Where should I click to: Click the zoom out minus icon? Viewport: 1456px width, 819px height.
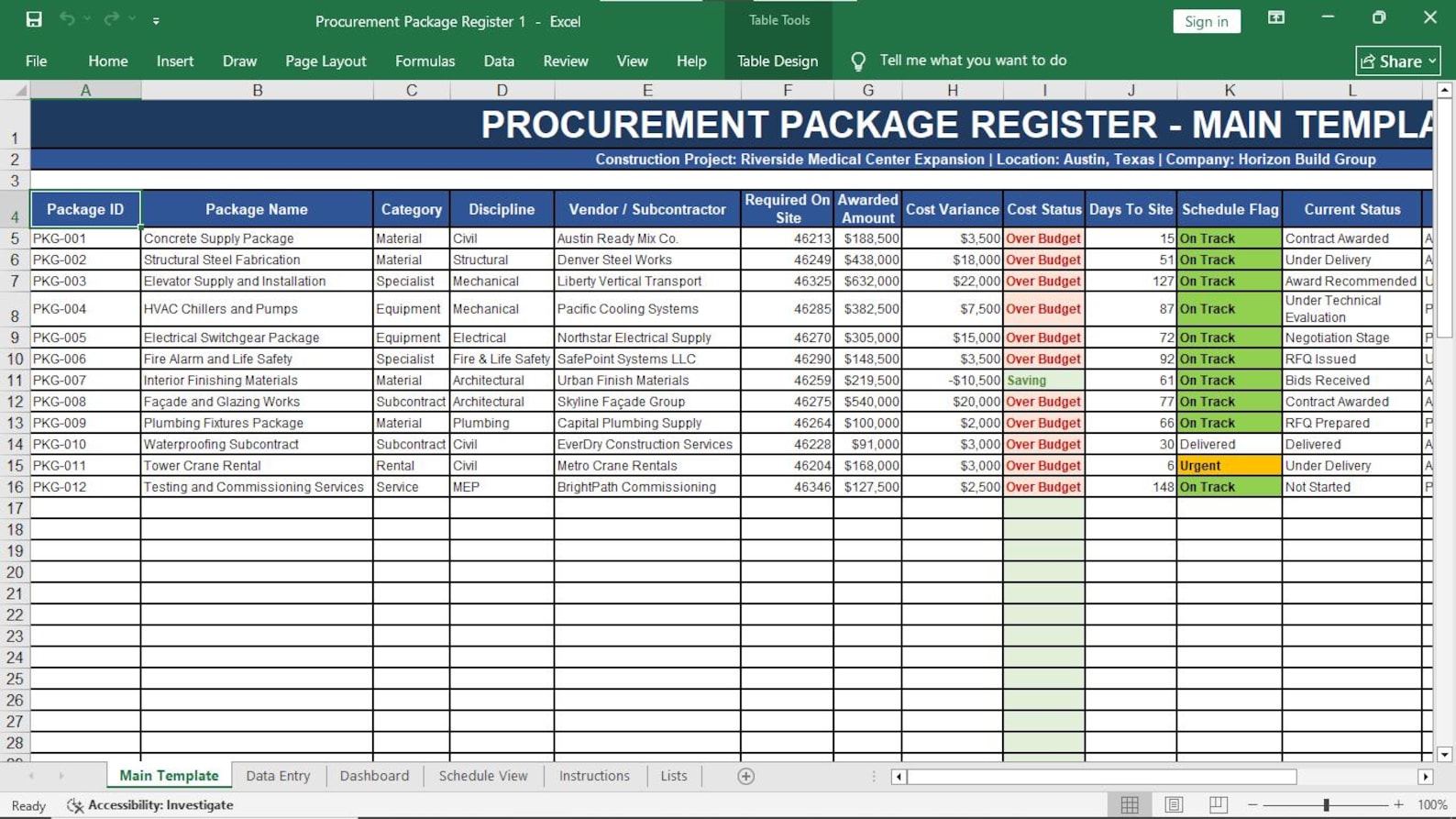pos(1252,805)
